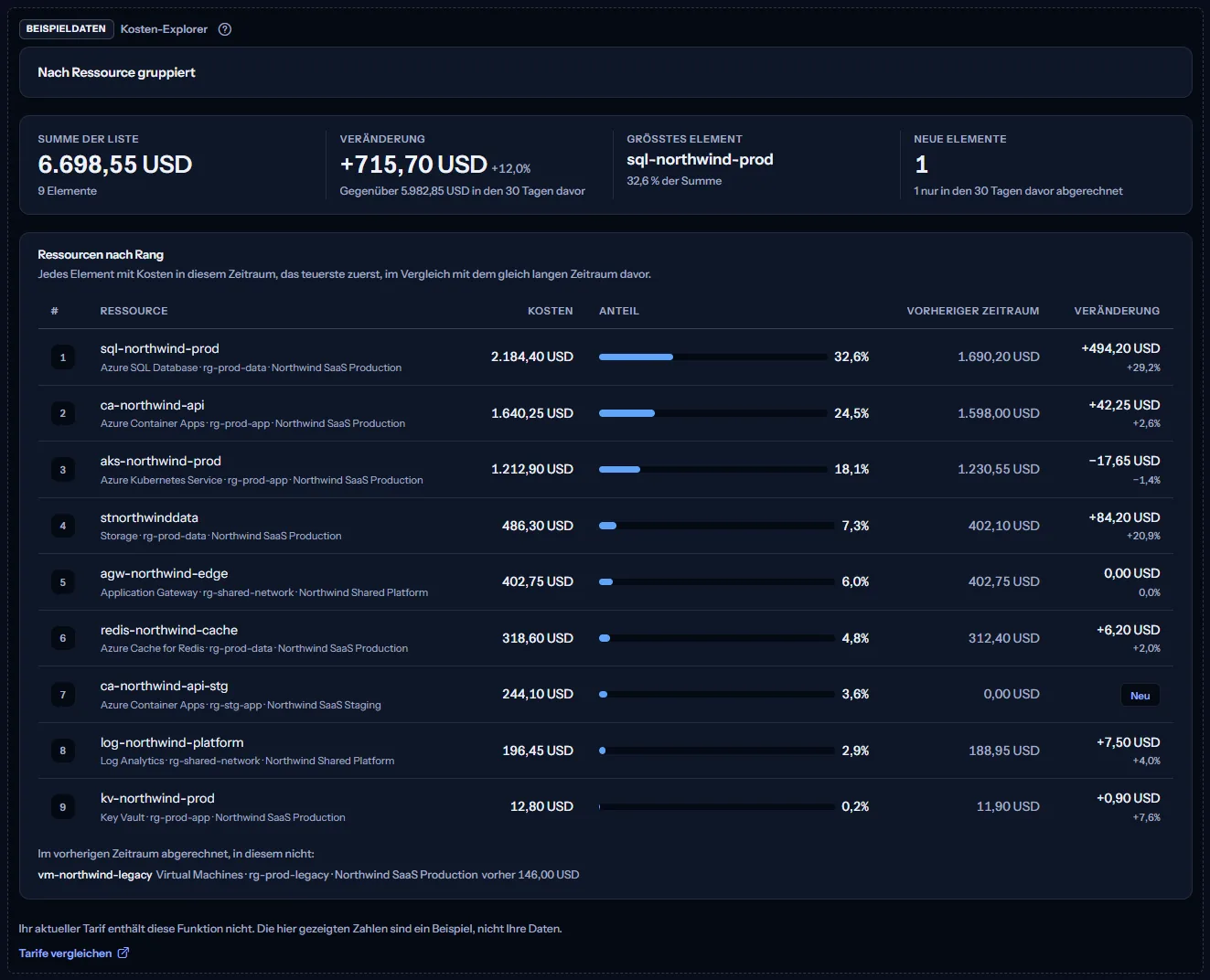Select the kv-northwind-prod resource name
The image size is (1210, 980).
coord(157,798)
